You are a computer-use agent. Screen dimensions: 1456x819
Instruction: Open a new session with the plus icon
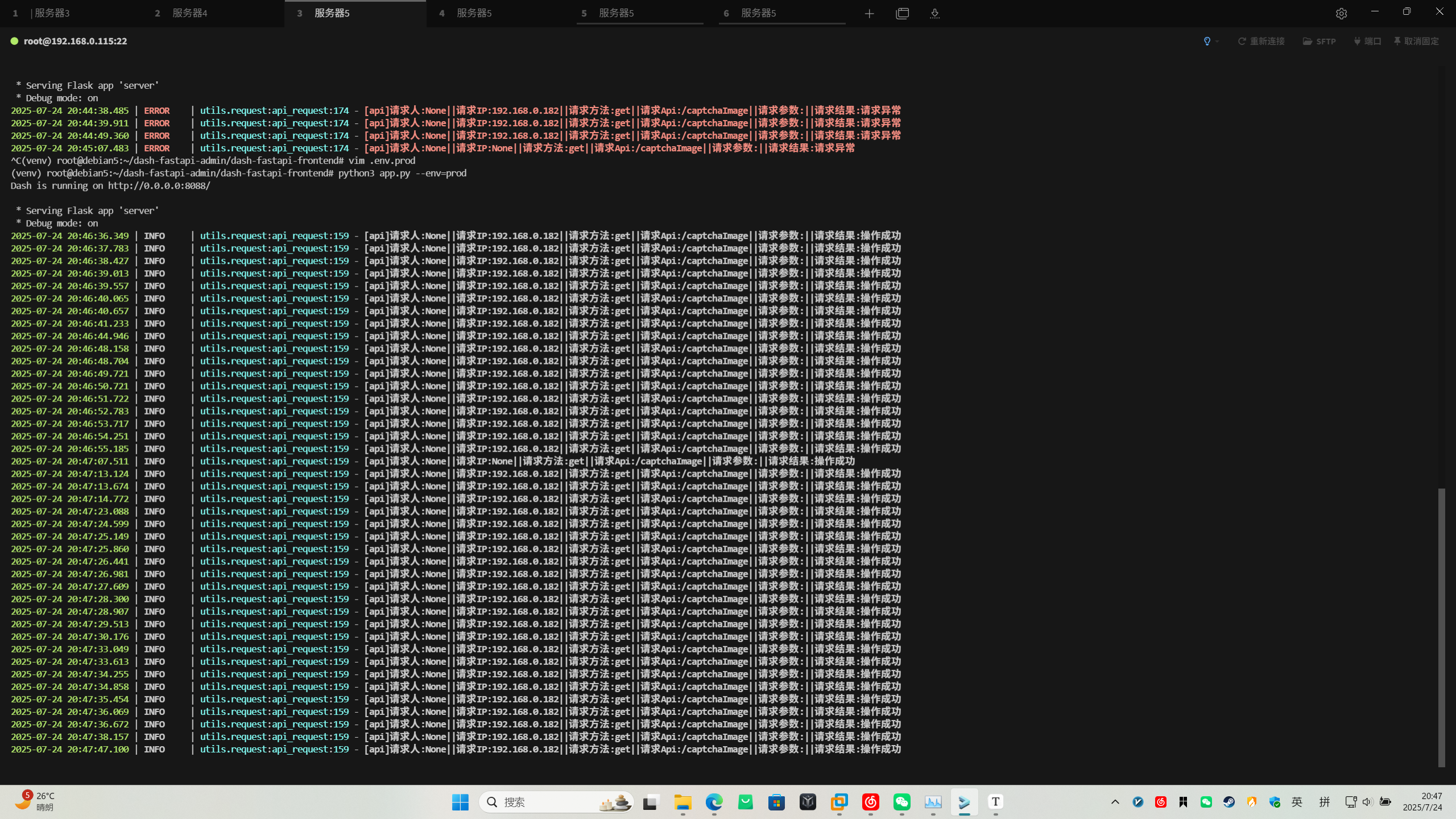869,14
